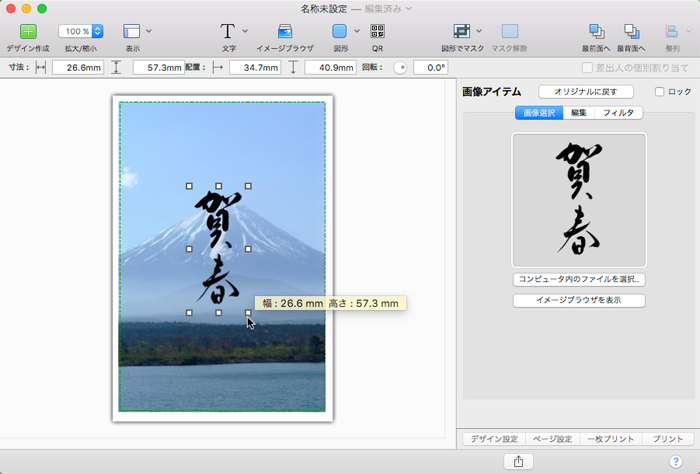Click the 最背面へ send-to-back icon
The height and width of the screenshot is (474, 700).
point(631,31)
